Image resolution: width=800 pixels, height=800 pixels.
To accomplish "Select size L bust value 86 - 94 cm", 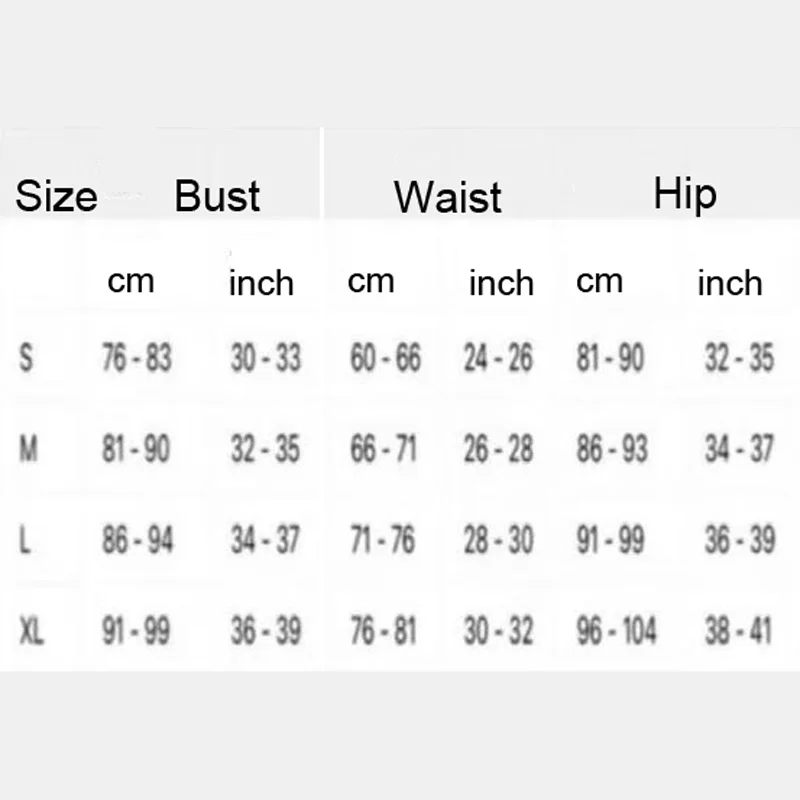I will pyautogui.click(x=137, y=541).
